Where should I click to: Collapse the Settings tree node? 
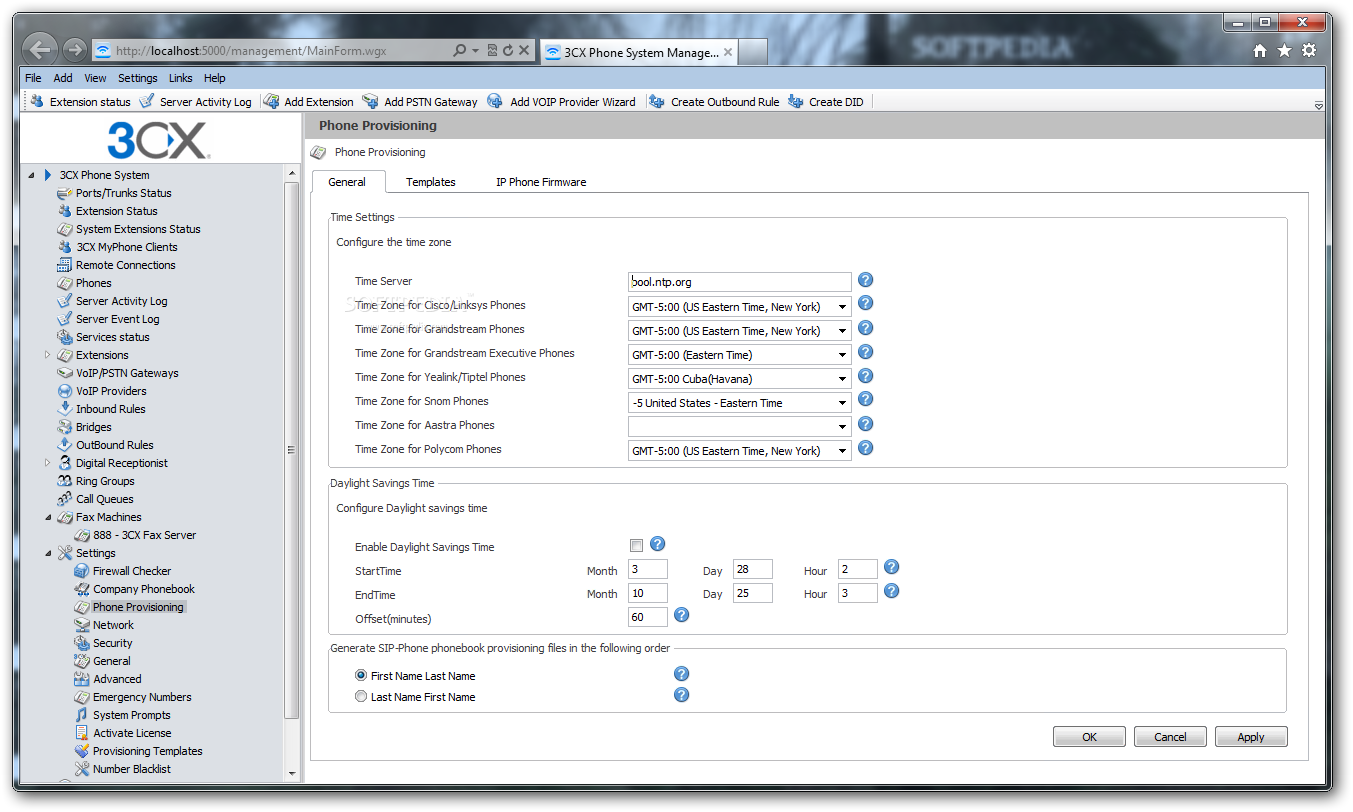pyautogui.click(x=48, y=553)
